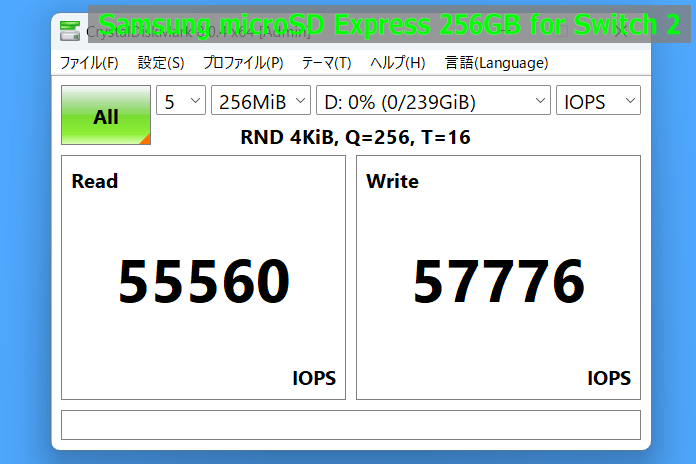This screenshot has height=464, width=696.
Task: Open the ヘルプ(H) menu
Action: tap(397, 63)
